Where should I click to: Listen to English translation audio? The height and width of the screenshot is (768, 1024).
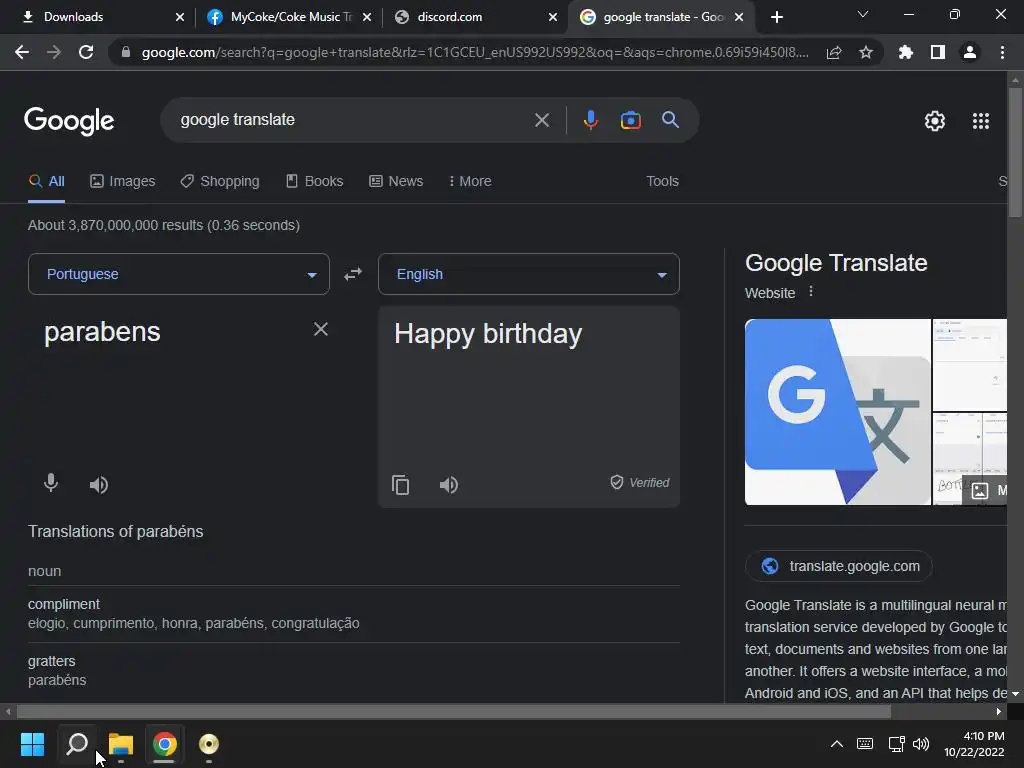(x=449, y=485)
